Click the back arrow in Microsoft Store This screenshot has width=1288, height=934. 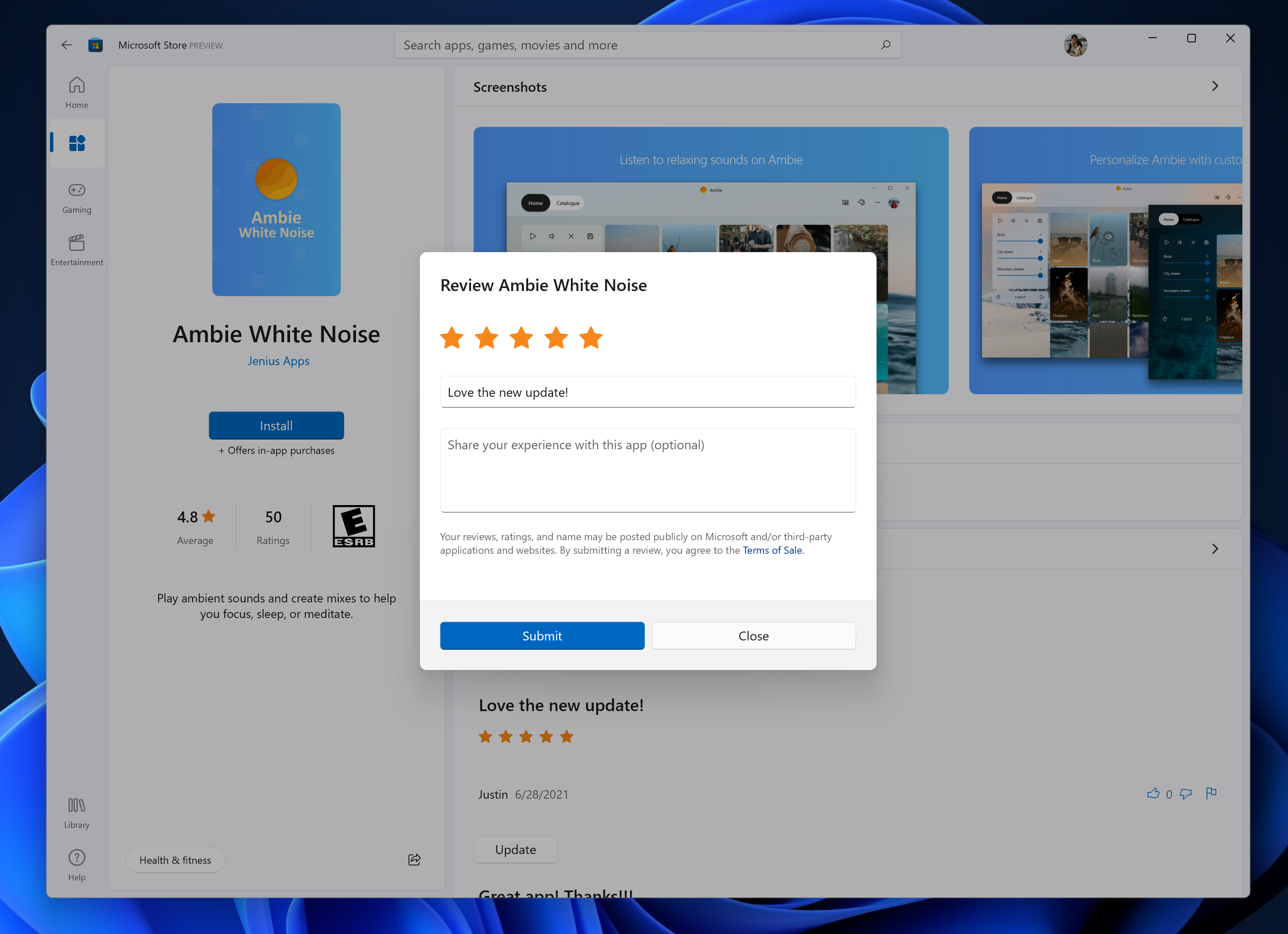pos(66,45)
